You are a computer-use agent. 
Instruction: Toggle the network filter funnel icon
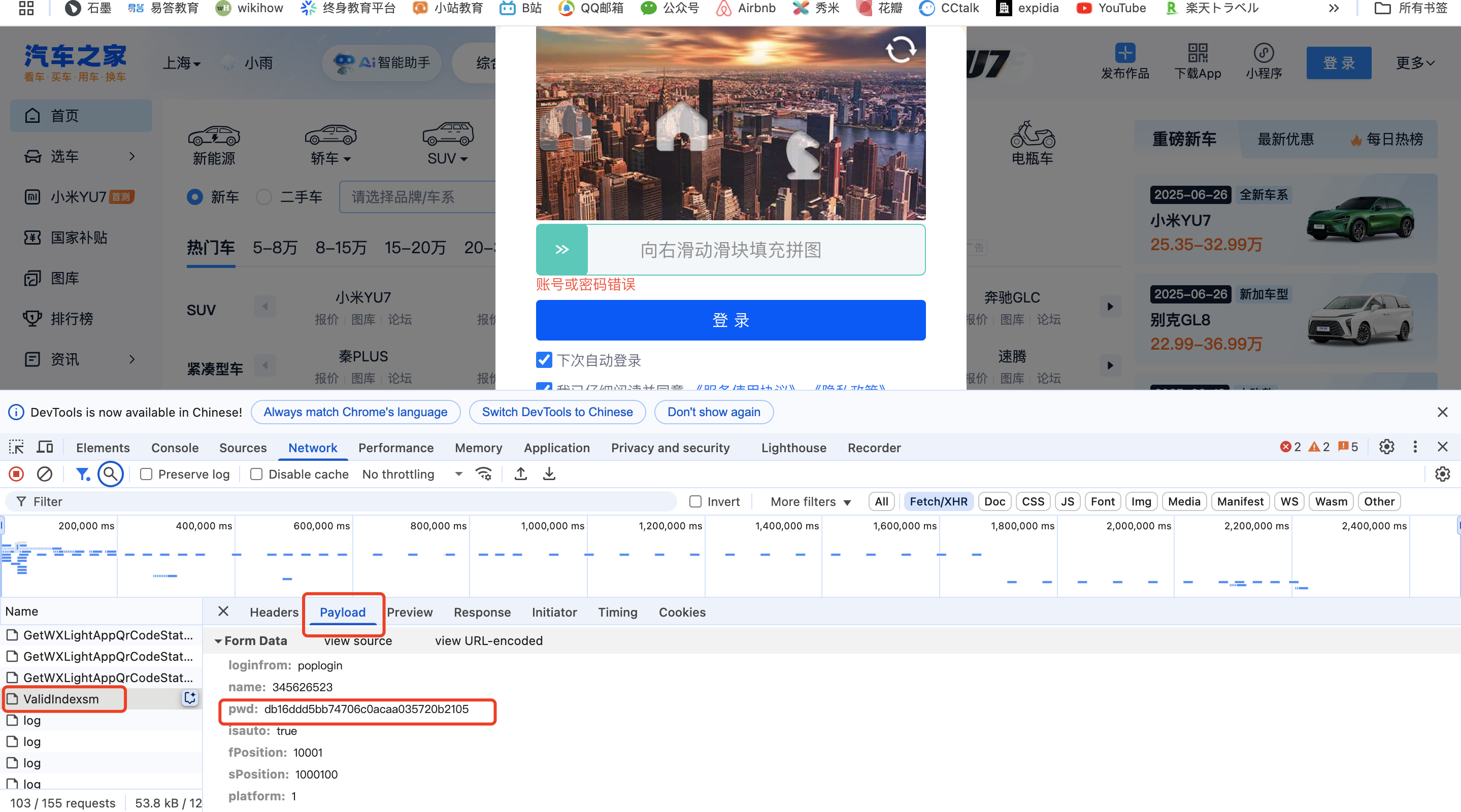pos(83,474)
